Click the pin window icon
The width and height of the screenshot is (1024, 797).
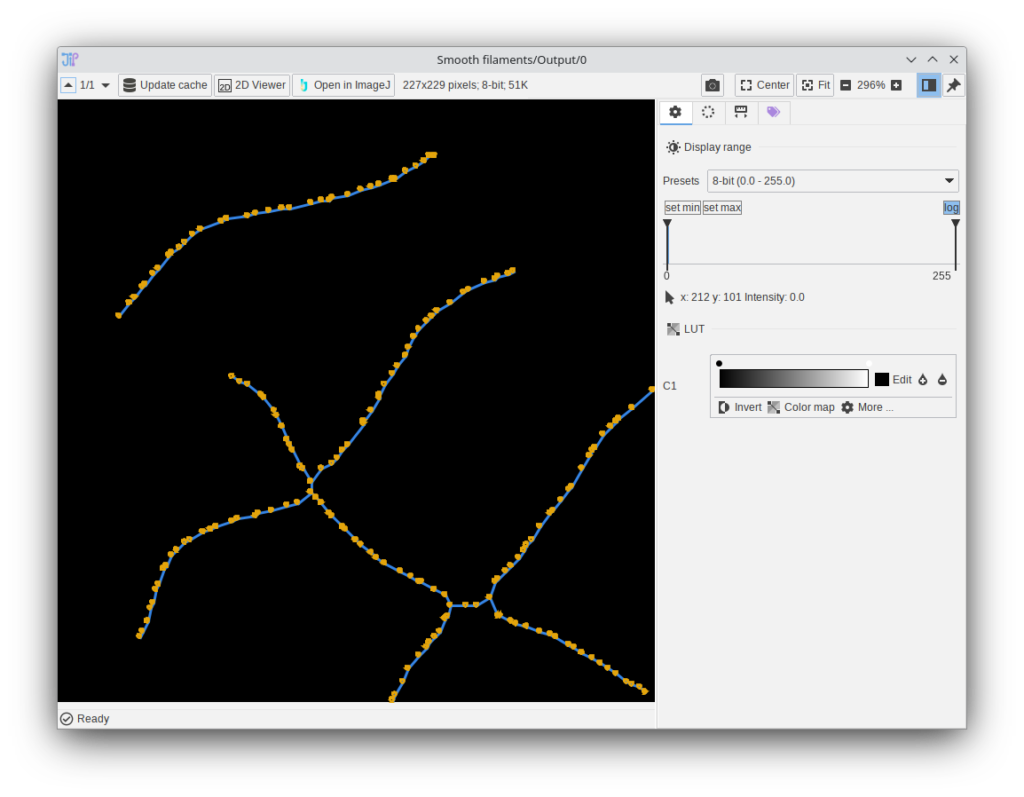[954, 85]
